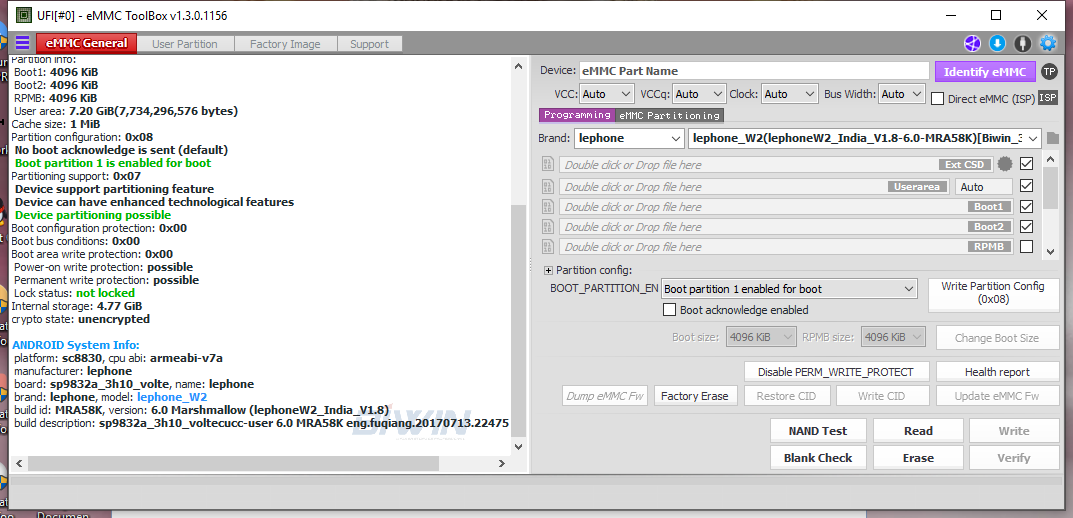Image resolution: width=1073 pixels, height=518 pixels.
Task: Open the Health report
Action: [997, 372]
